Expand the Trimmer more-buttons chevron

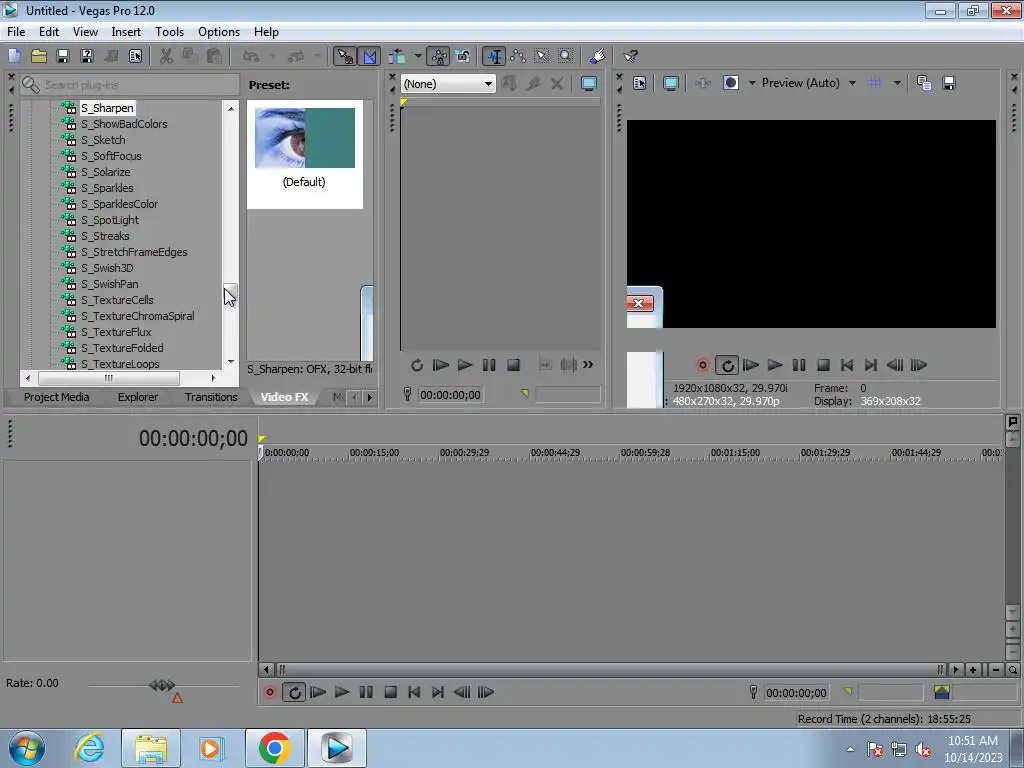(588, 364)
